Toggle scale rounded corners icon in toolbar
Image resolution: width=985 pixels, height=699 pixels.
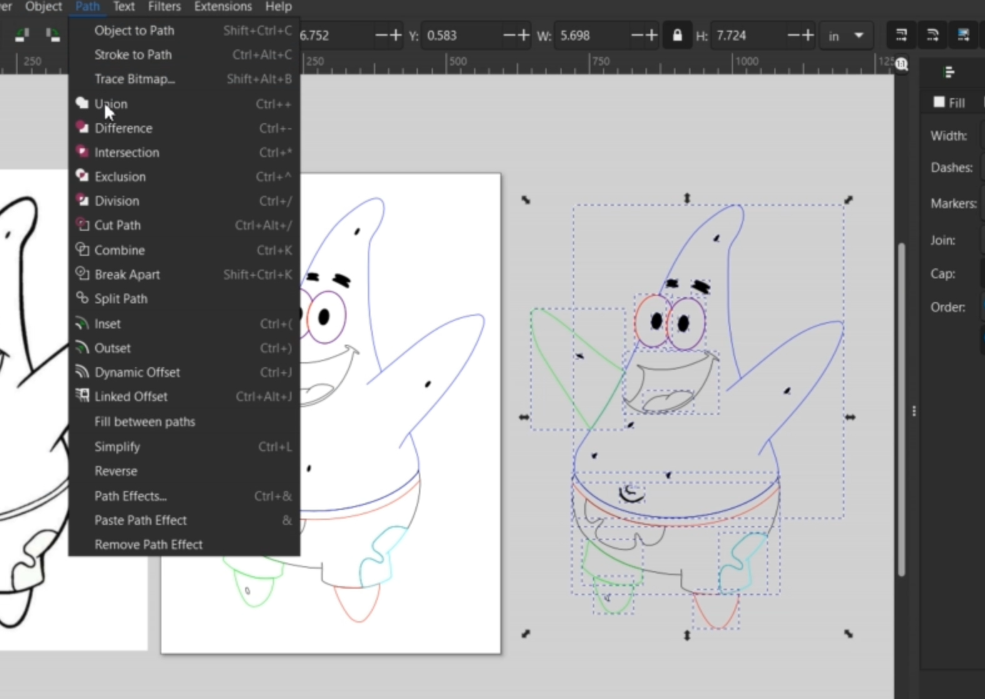(x=932, y=35)
